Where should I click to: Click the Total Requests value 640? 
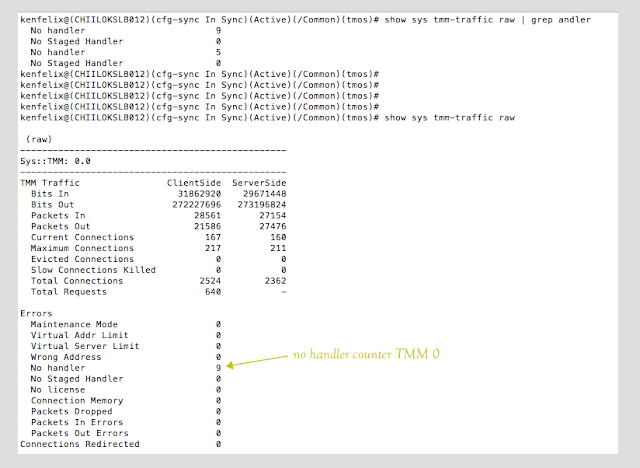pyautogui.click(x=213, y=292)
